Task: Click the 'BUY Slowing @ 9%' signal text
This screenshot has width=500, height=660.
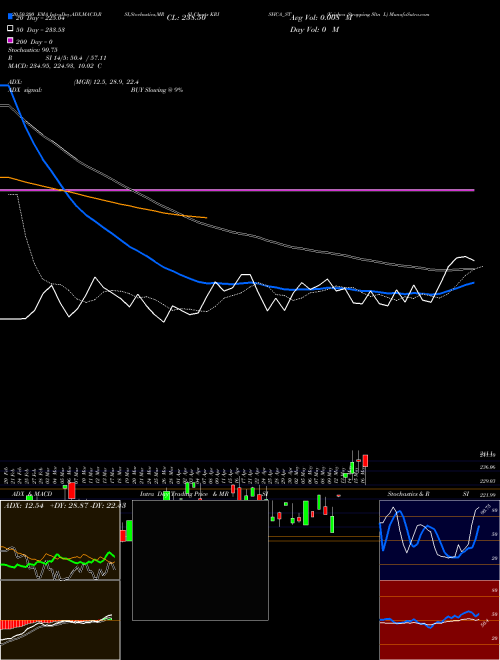Action: coord(157,90)
